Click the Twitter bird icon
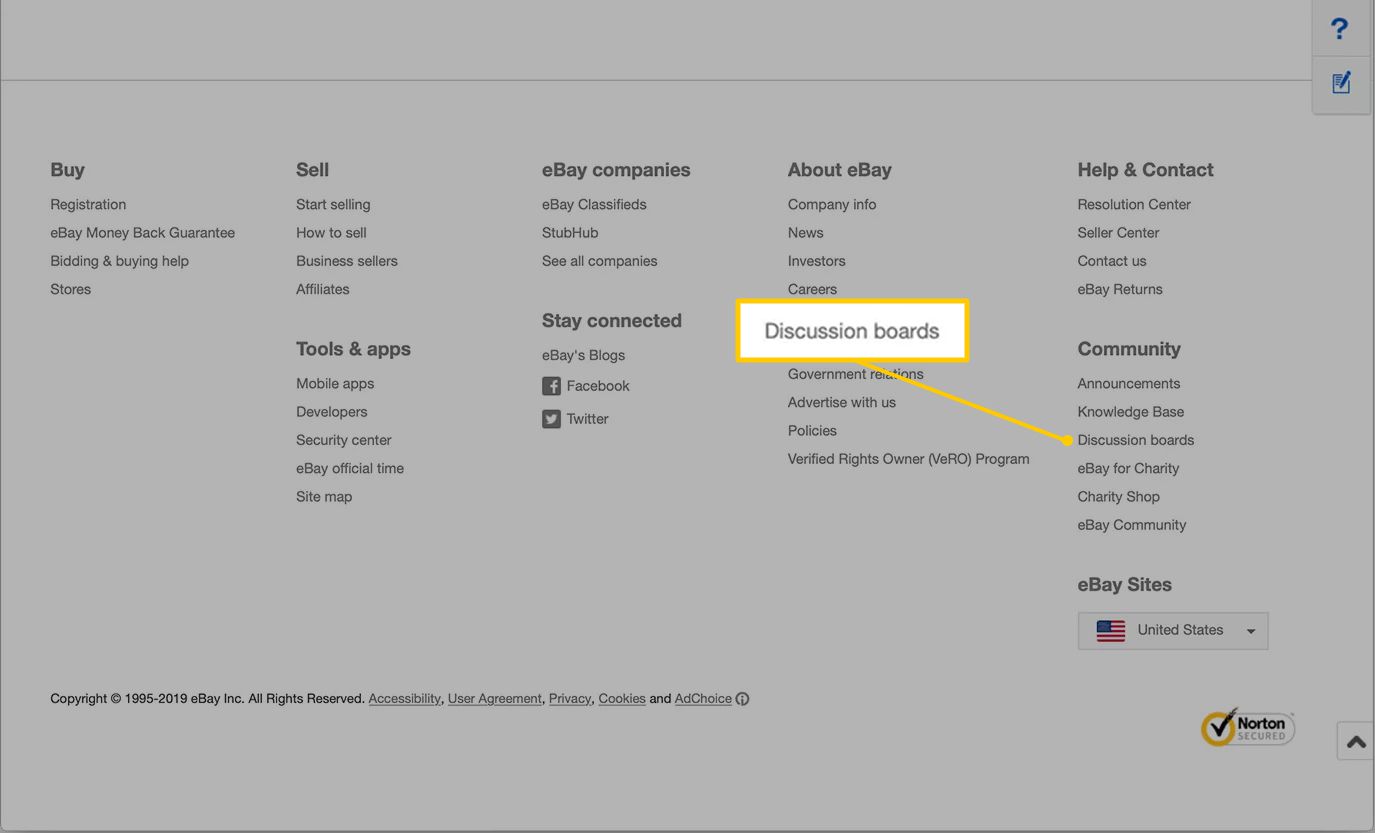 (x=551, y=419)
